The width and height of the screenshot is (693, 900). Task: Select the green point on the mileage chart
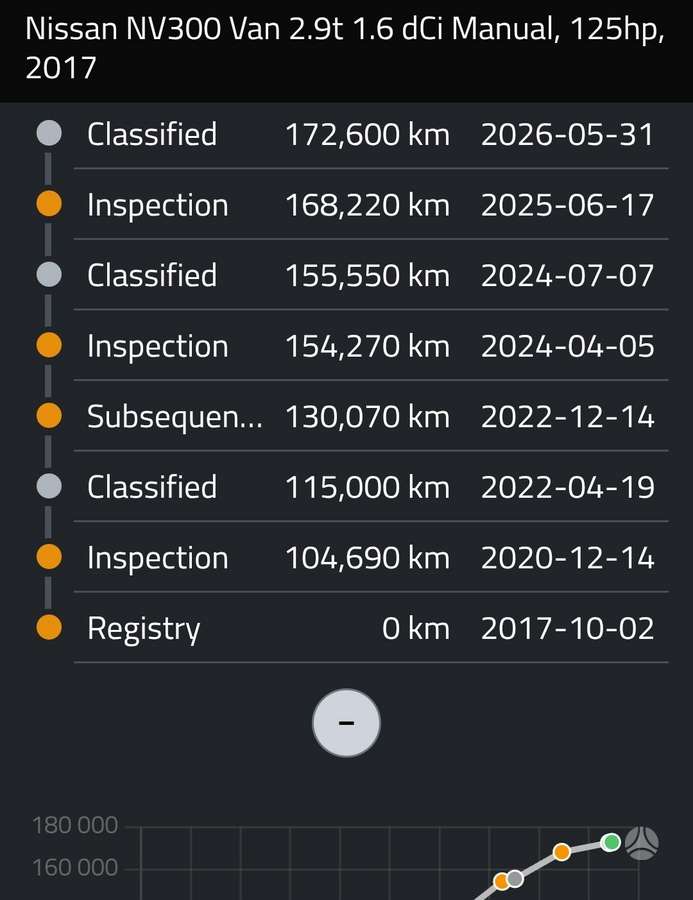click(611, 842)
